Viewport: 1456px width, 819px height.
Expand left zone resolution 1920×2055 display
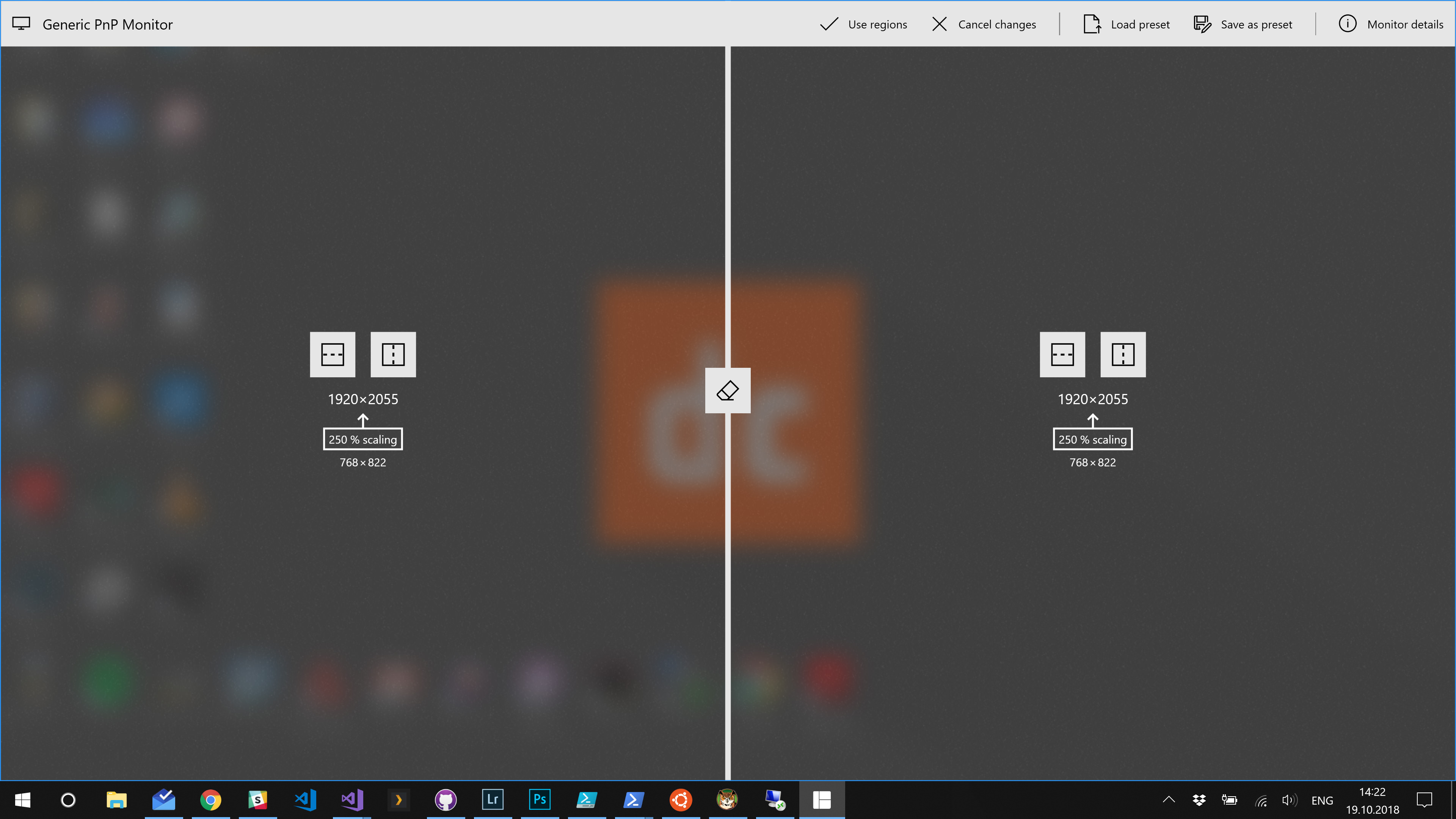[x=362, y=398]
